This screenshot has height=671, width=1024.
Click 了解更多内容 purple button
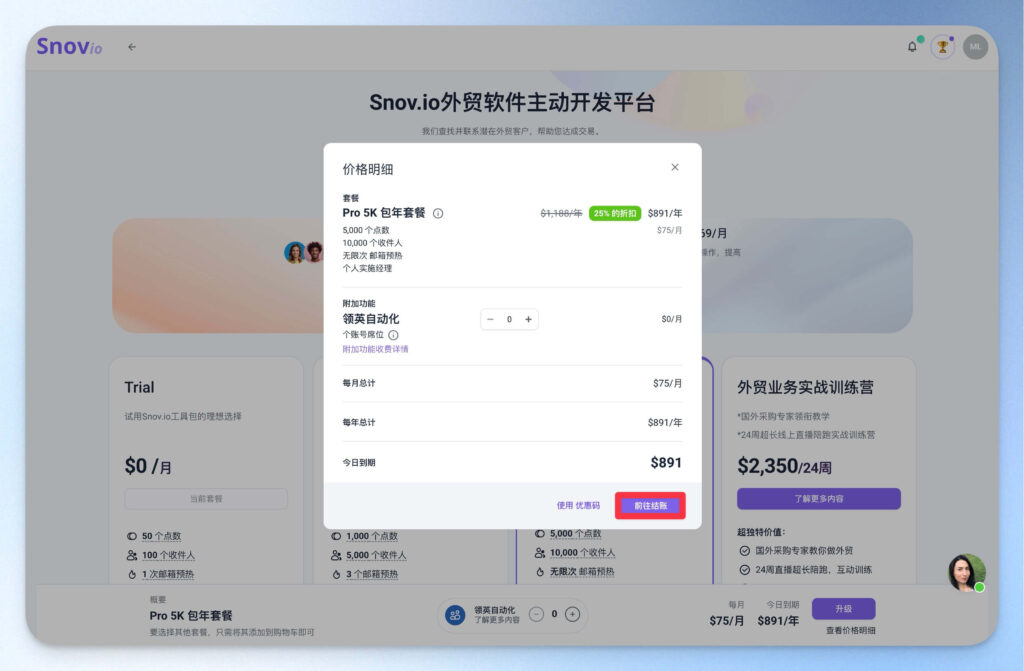click(x=819, y=499)
